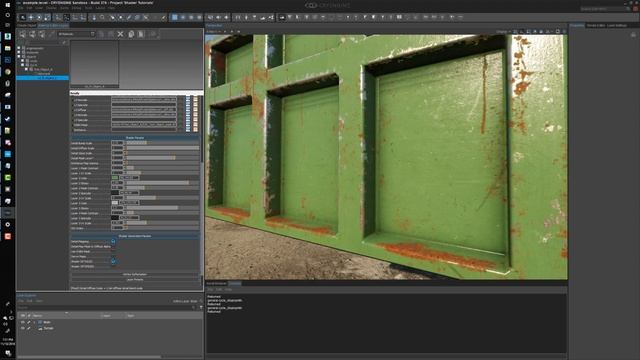Uncheck the Detail Mapping checkbox

[x=113, y=242]
